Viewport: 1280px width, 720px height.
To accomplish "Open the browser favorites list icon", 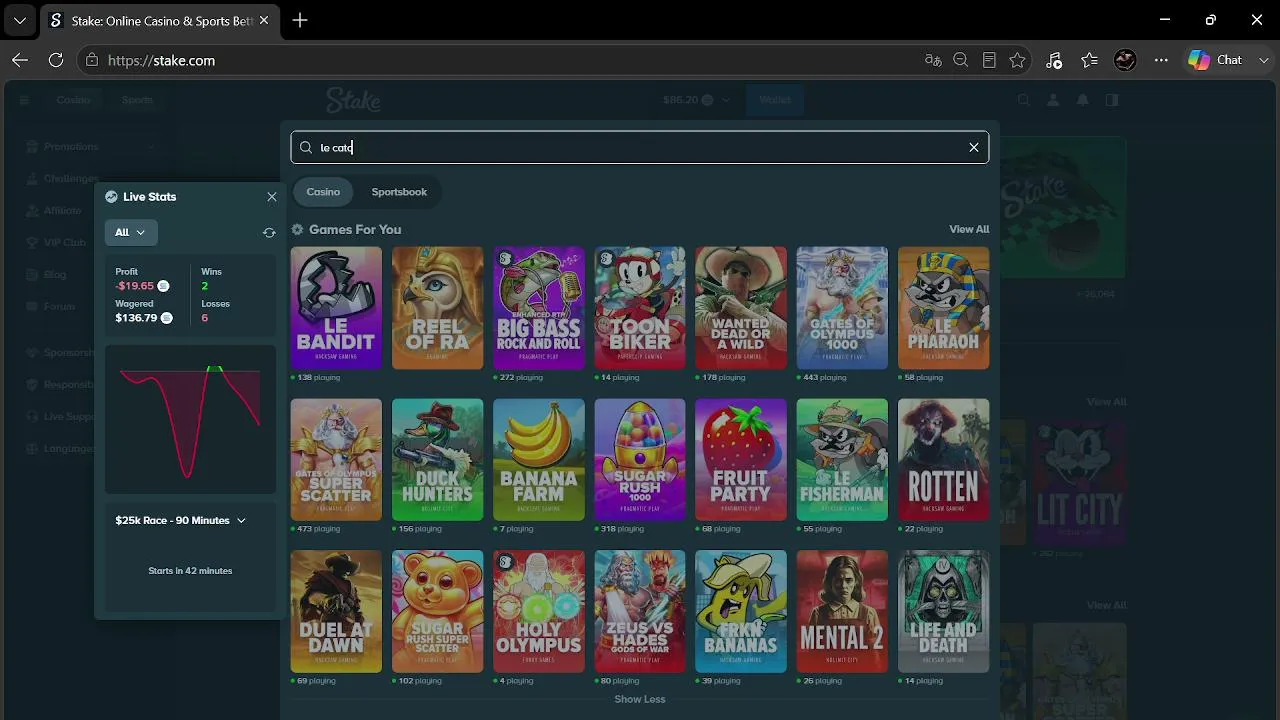I will (1089, 60).
